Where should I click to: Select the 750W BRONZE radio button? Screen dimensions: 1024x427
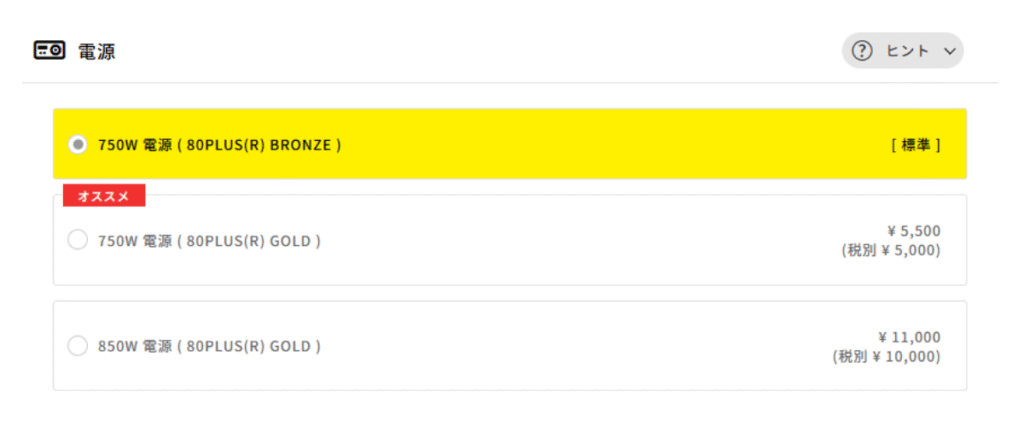point(77,144)
